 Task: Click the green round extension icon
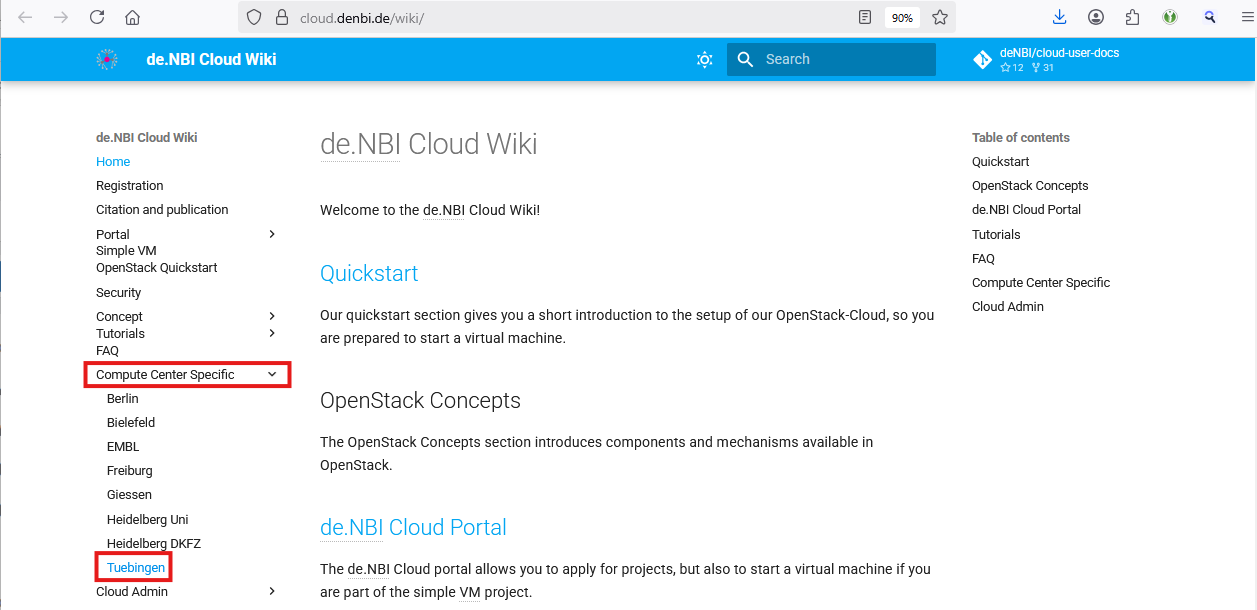1170,17
